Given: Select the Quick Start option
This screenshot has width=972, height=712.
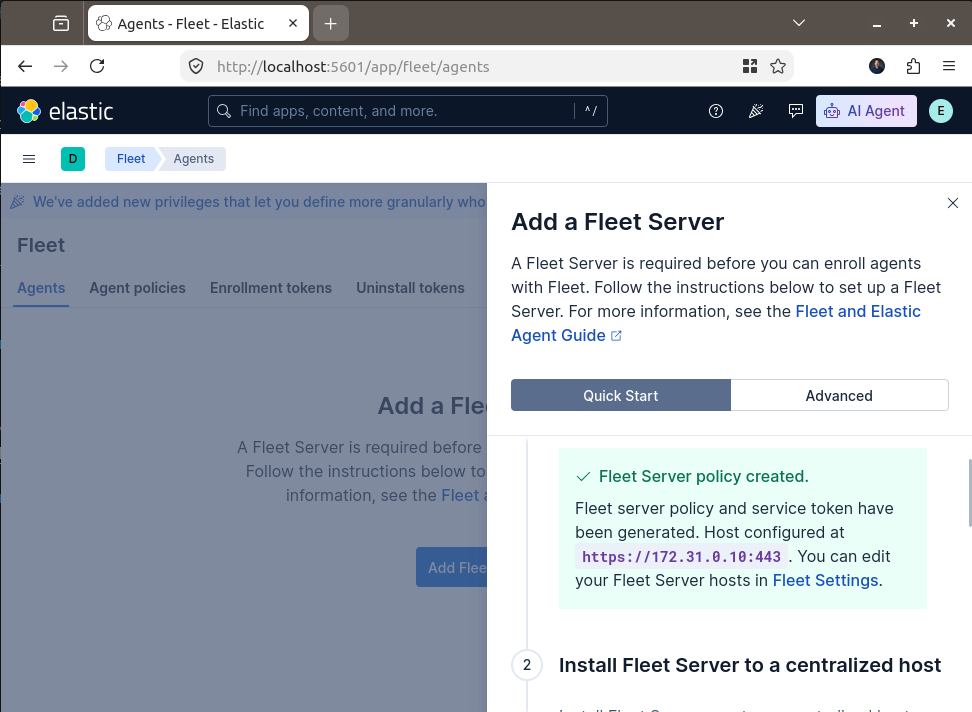Looking at the screenshot, I should [x=621, y=395].
